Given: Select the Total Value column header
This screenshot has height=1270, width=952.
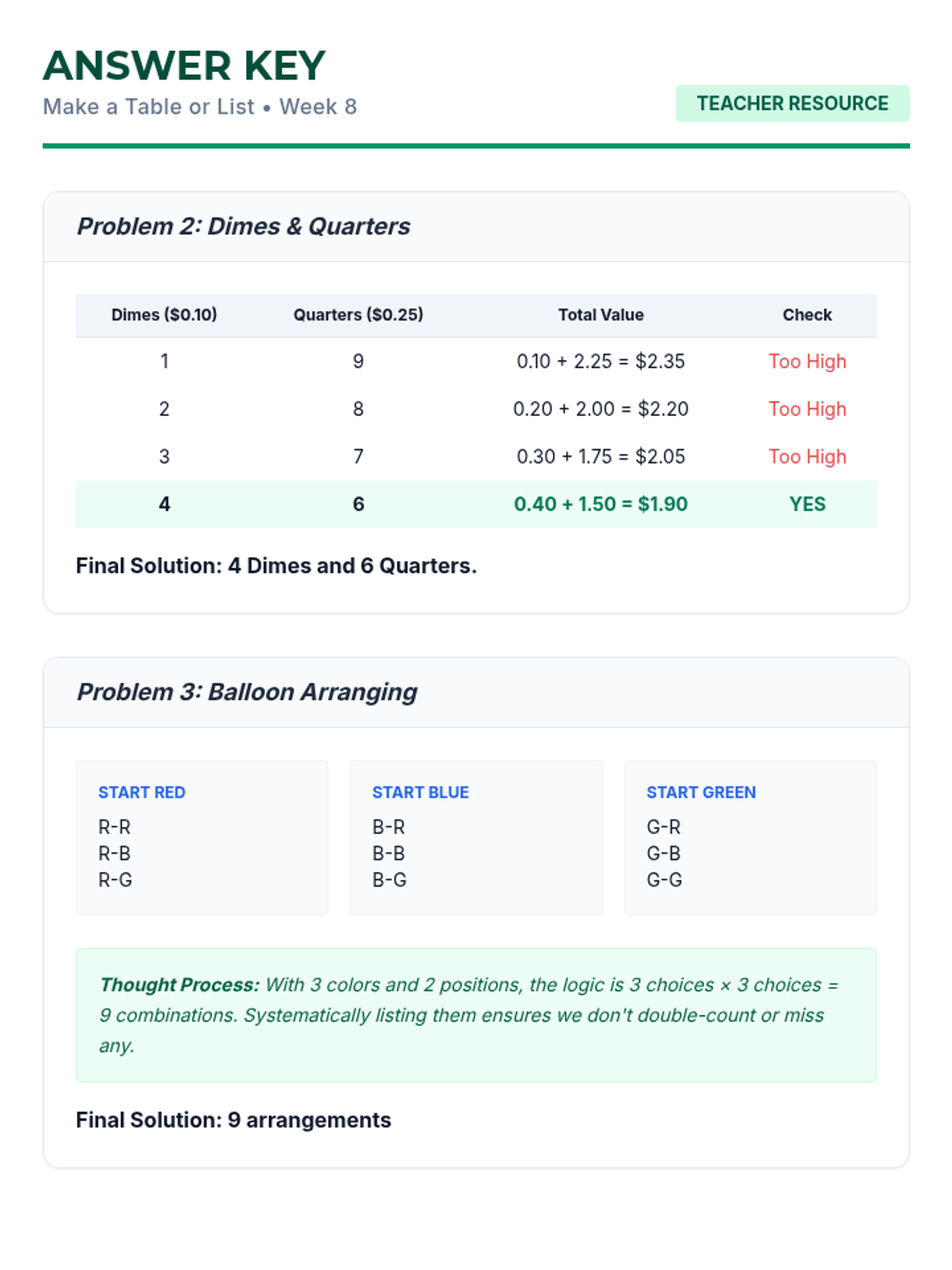Looking at the screenshot, I should (x=601, y=315).
